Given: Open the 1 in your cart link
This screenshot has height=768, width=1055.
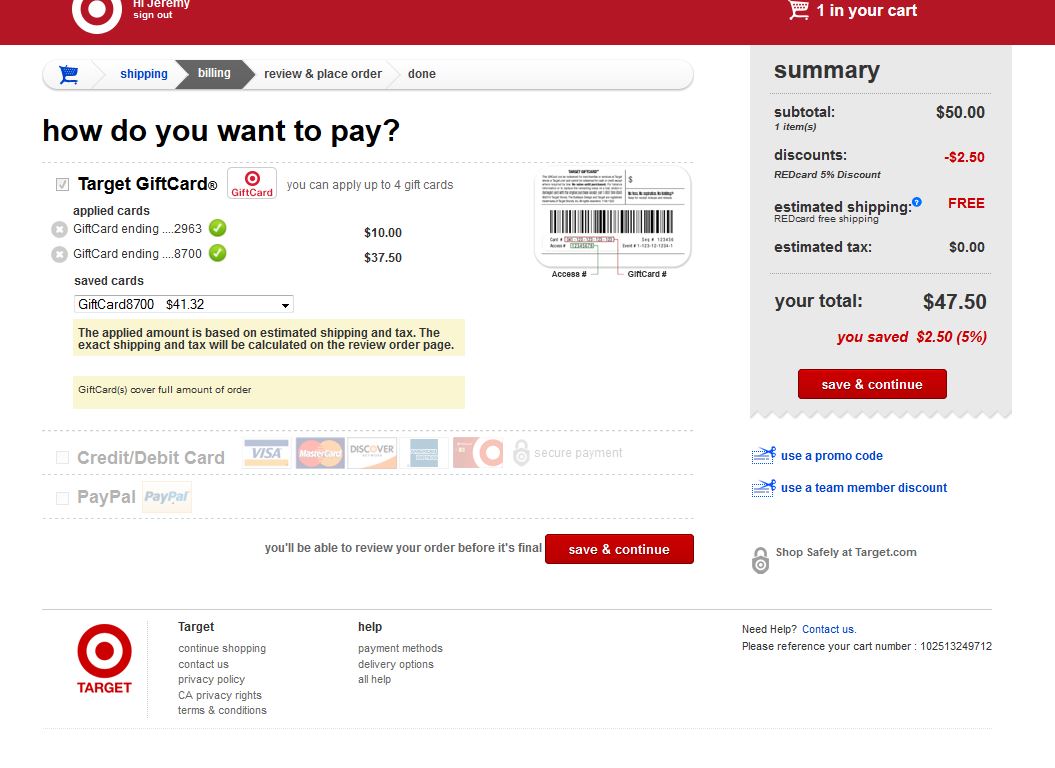Looking at the screenshot, I should click(x=867, y=10).
